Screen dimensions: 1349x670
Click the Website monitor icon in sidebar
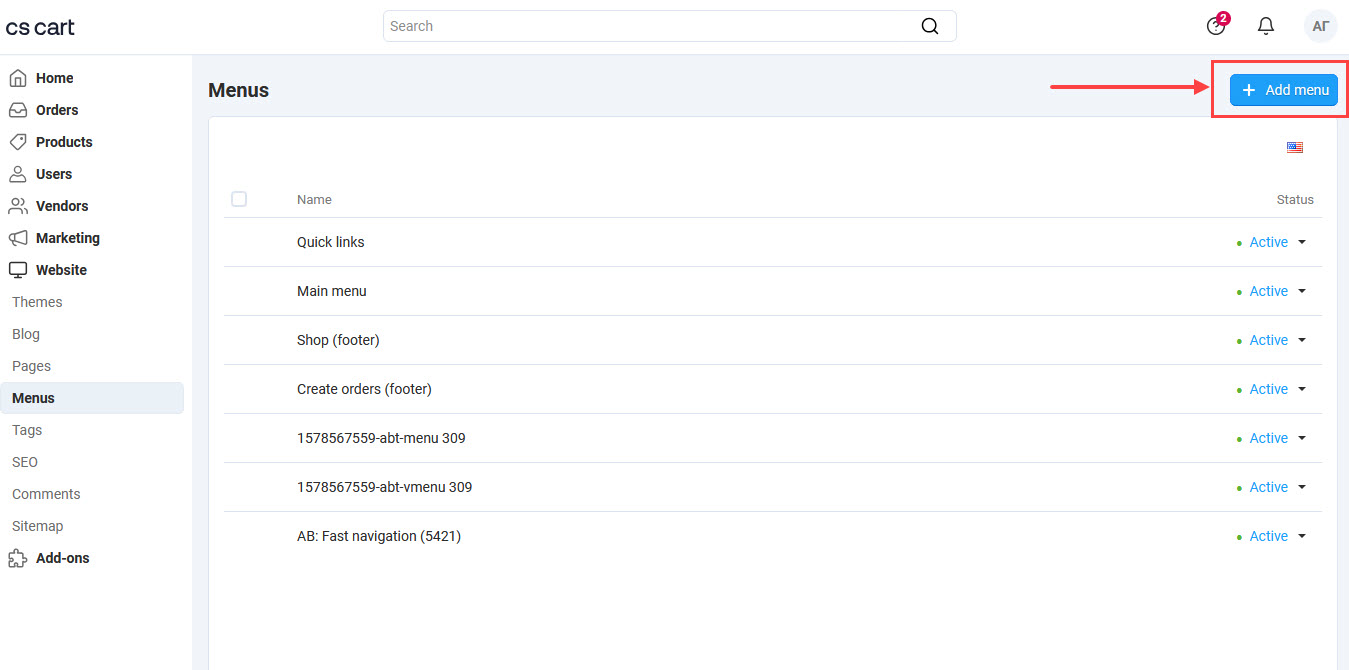(x=18, y=270)
